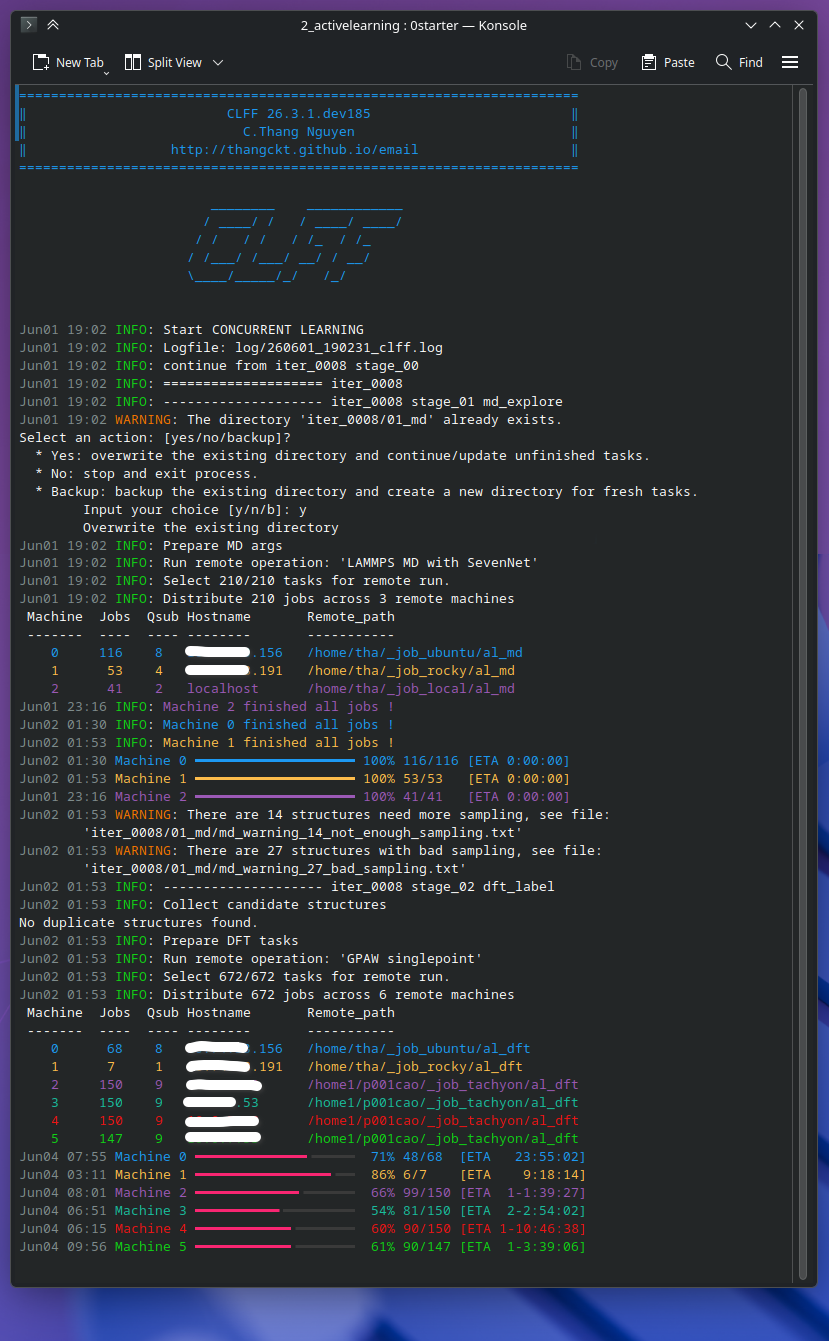Screen dimensions: 829x1341
Task: Click Machine 2 progress bar at 41/41
Action: (275, 797)
